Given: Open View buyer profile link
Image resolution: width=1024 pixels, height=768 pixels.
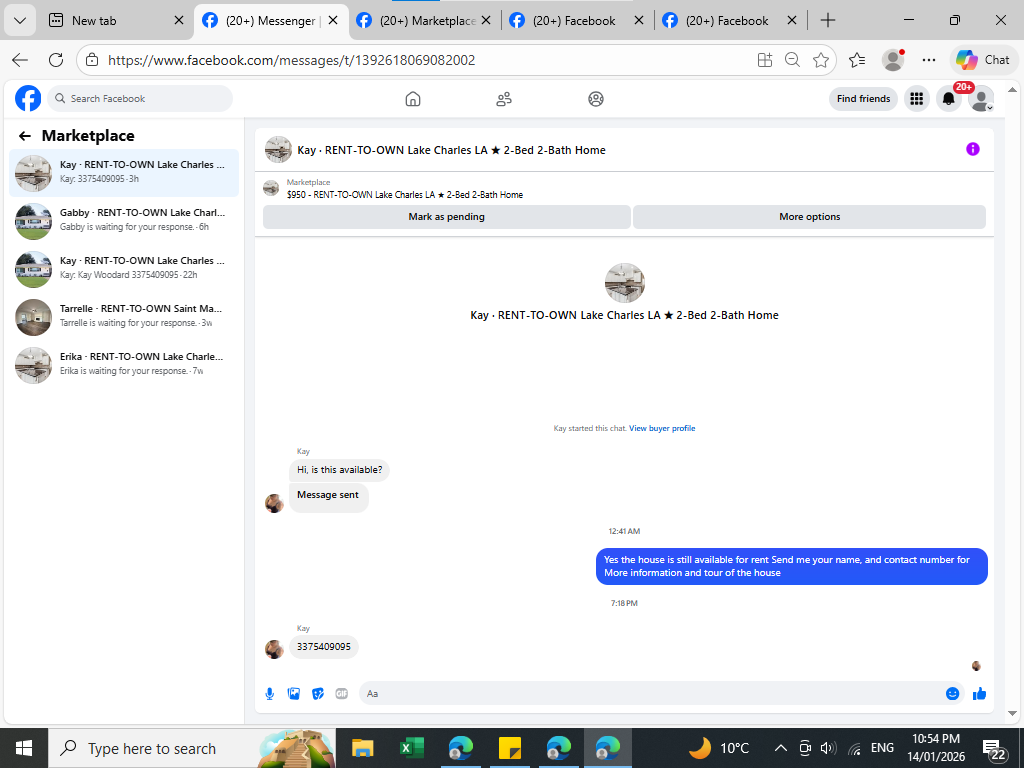Looking at the screenshot, I should click(x=662, y=428).
